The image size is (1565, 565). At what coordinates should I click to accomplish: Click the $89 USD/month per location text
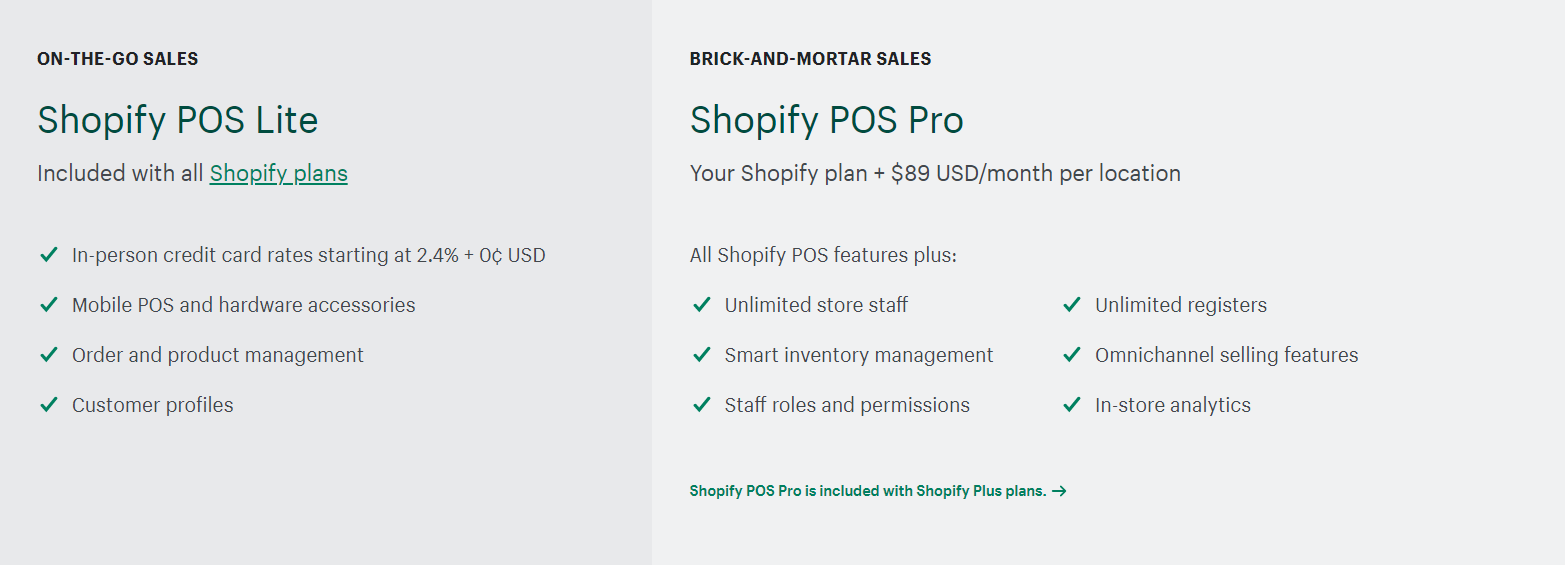coord(1036,174)
